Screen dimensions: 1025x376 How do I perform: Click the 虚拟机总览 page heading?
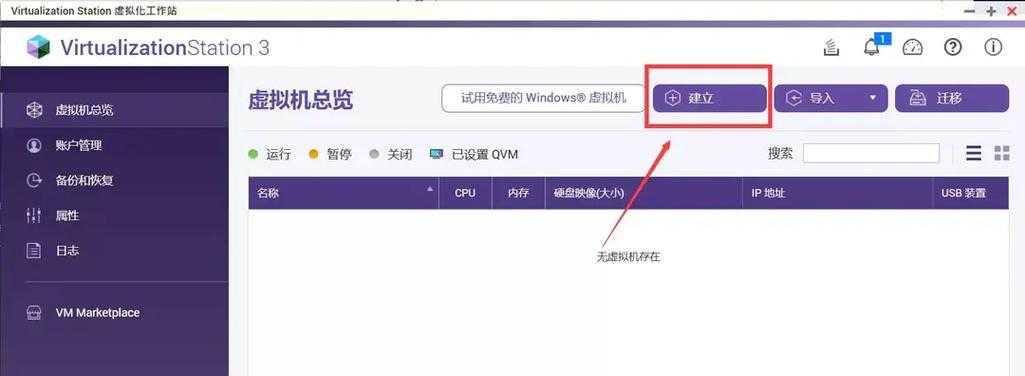pos(301,99)
